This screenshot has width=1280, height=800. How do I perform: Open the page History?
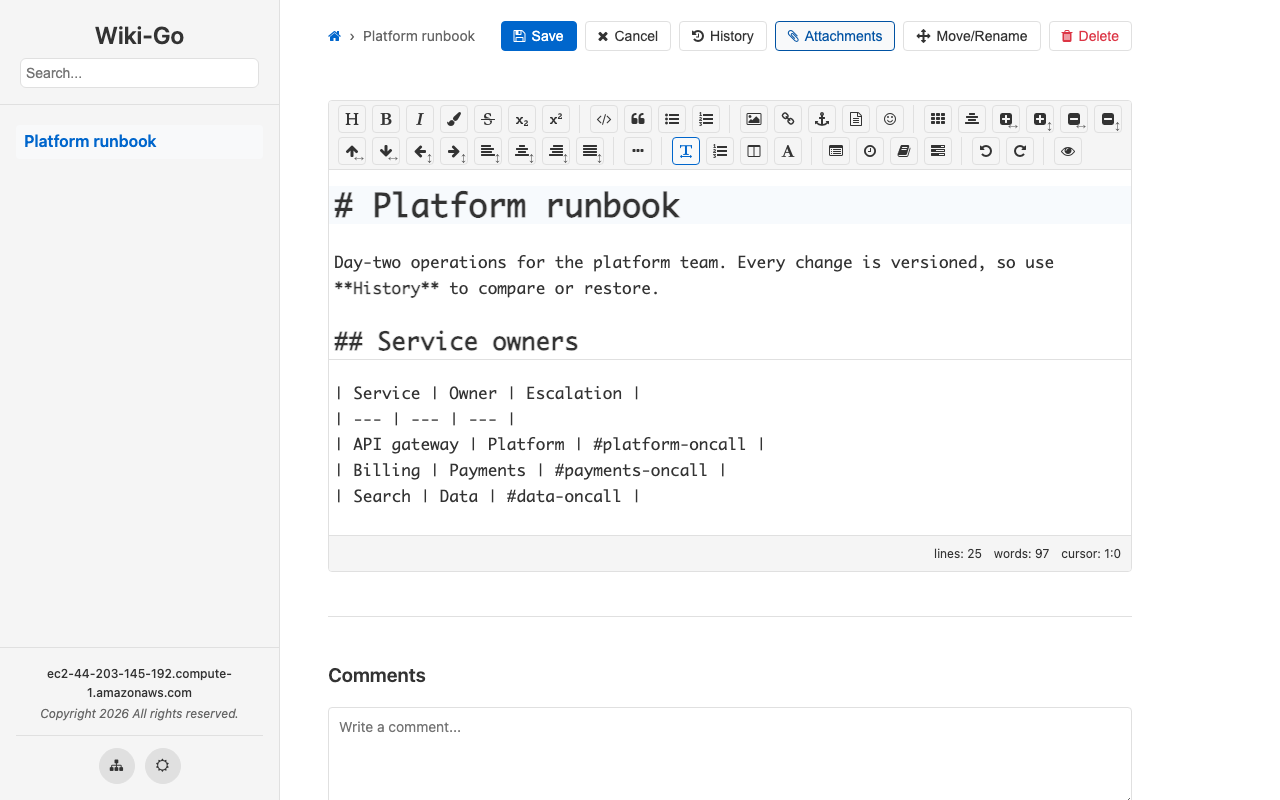point(723,36)
